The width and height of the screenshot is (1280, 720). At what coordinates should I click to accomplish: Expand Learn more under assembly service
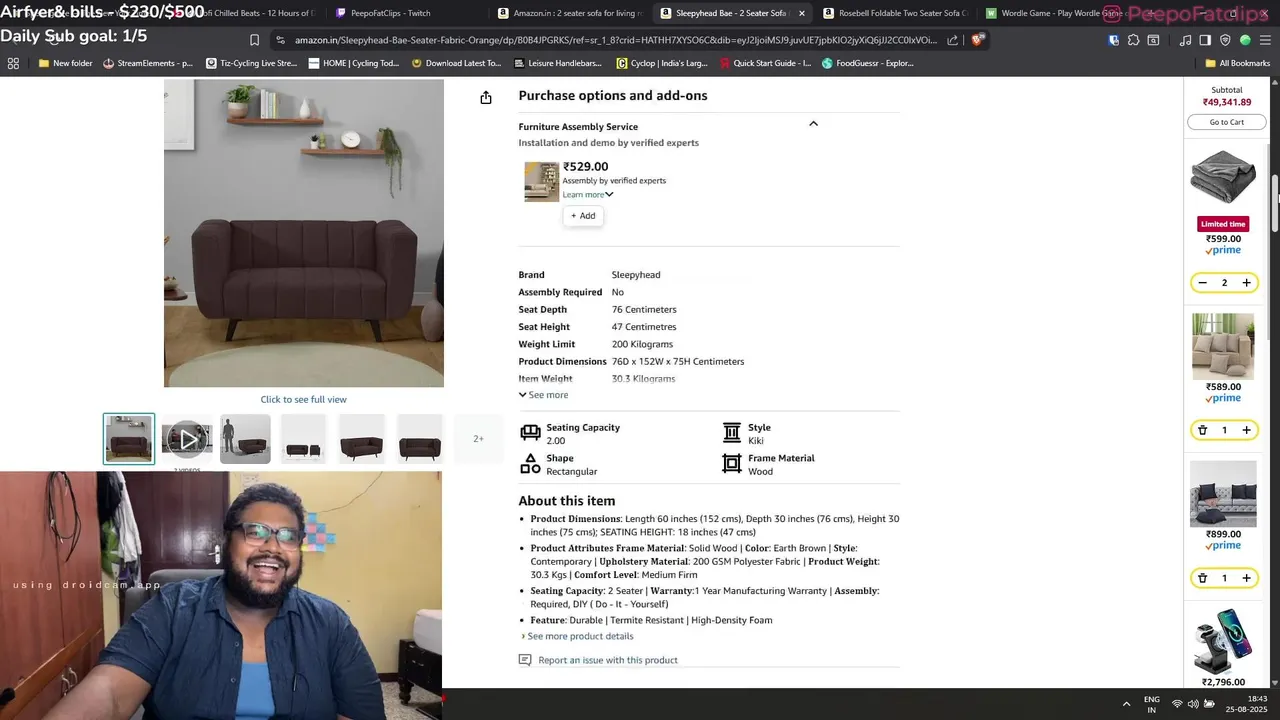588,195
